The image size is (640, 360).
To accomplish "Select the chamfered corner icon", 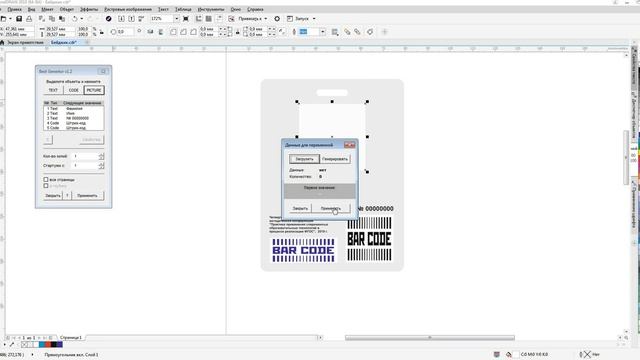I will (x=193, y=32).
